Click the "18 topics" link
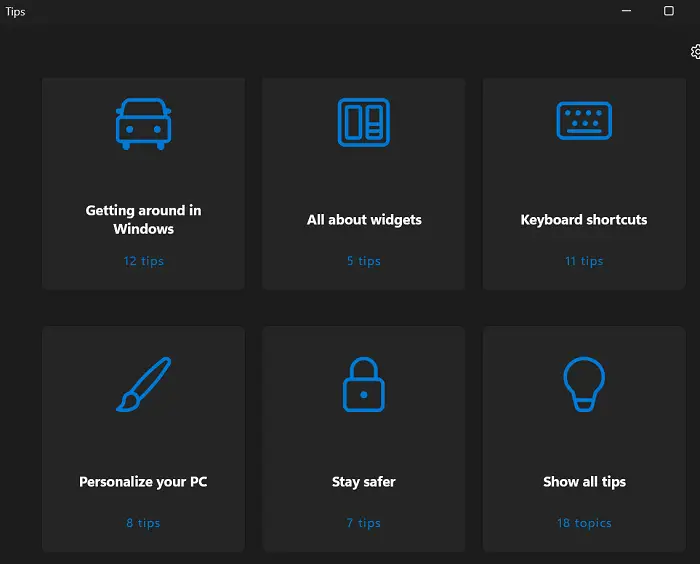Viewport: 700px width, 564px height. 584,523
